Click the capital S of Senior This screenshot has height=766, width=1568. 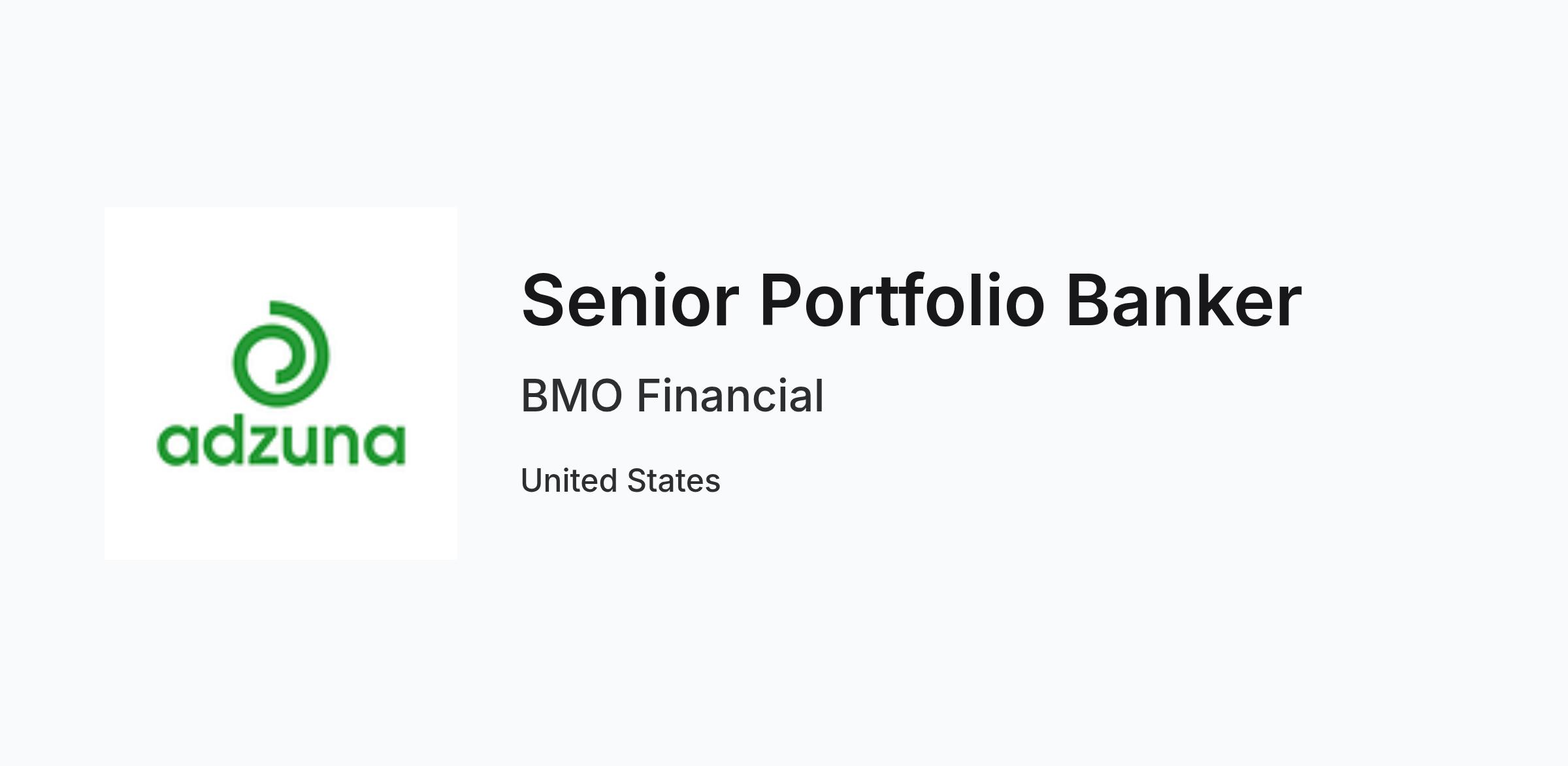point(543,300)
